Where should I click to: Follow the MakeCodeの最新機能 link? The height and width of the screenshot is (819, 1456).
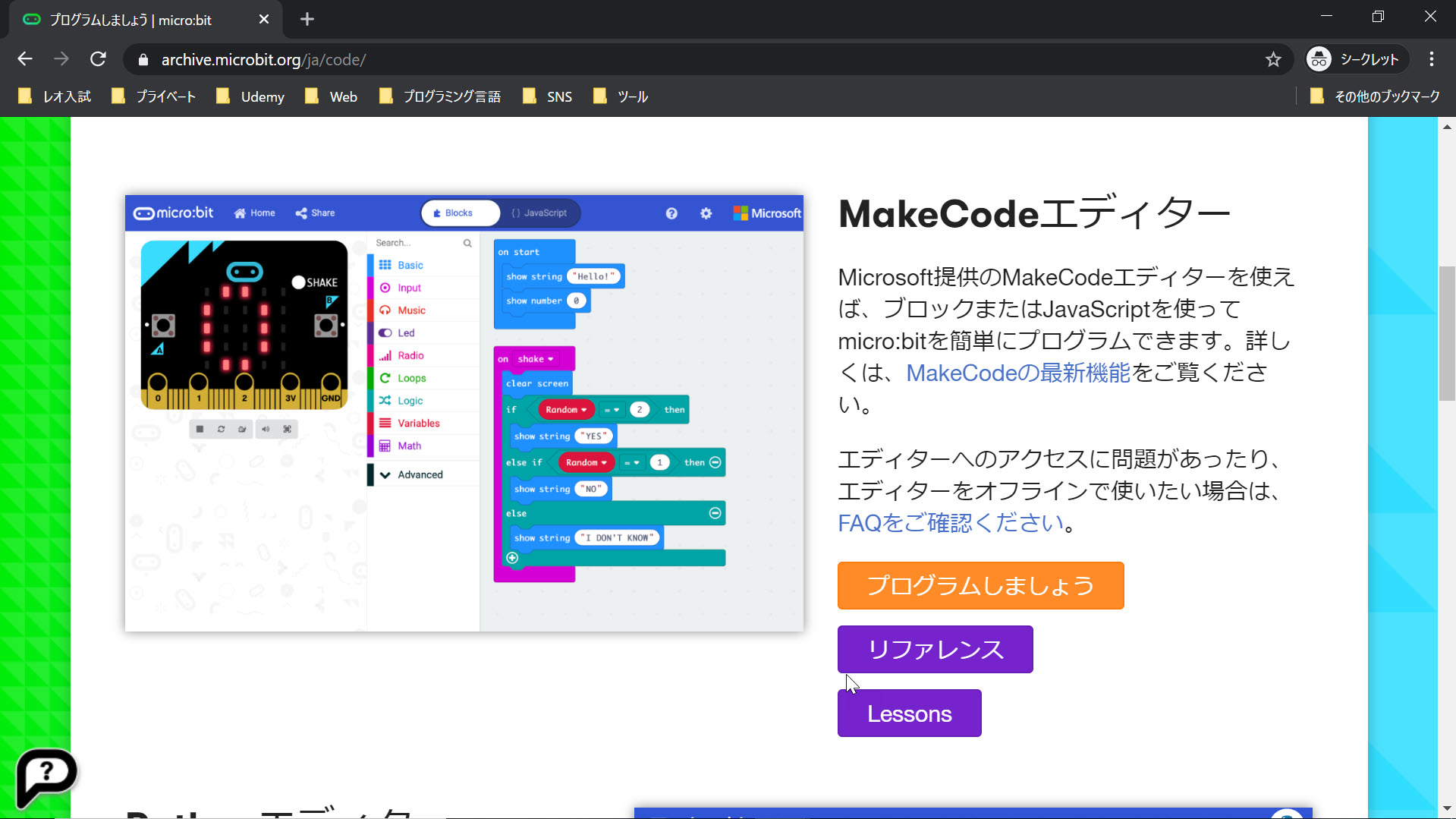[1018, 373]
